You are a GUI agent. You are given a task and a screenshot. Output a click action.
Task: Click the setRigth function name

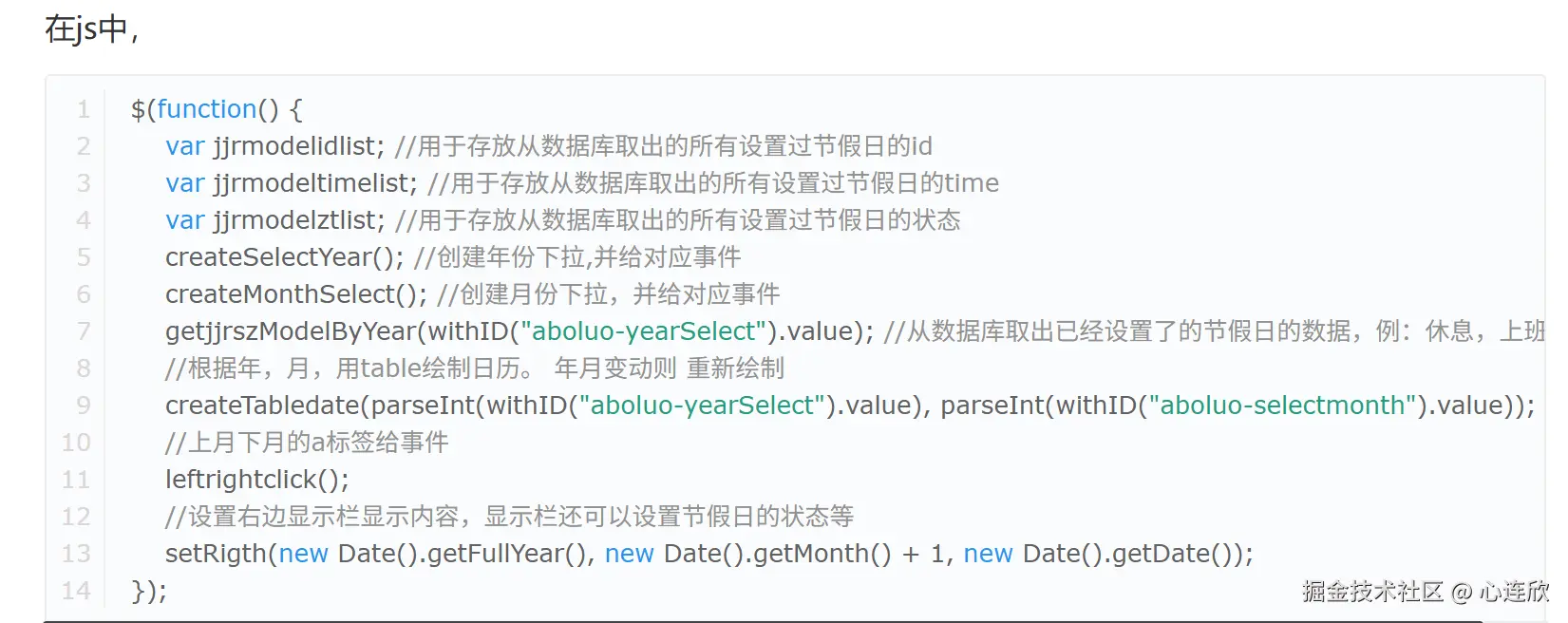pos(217,554)
